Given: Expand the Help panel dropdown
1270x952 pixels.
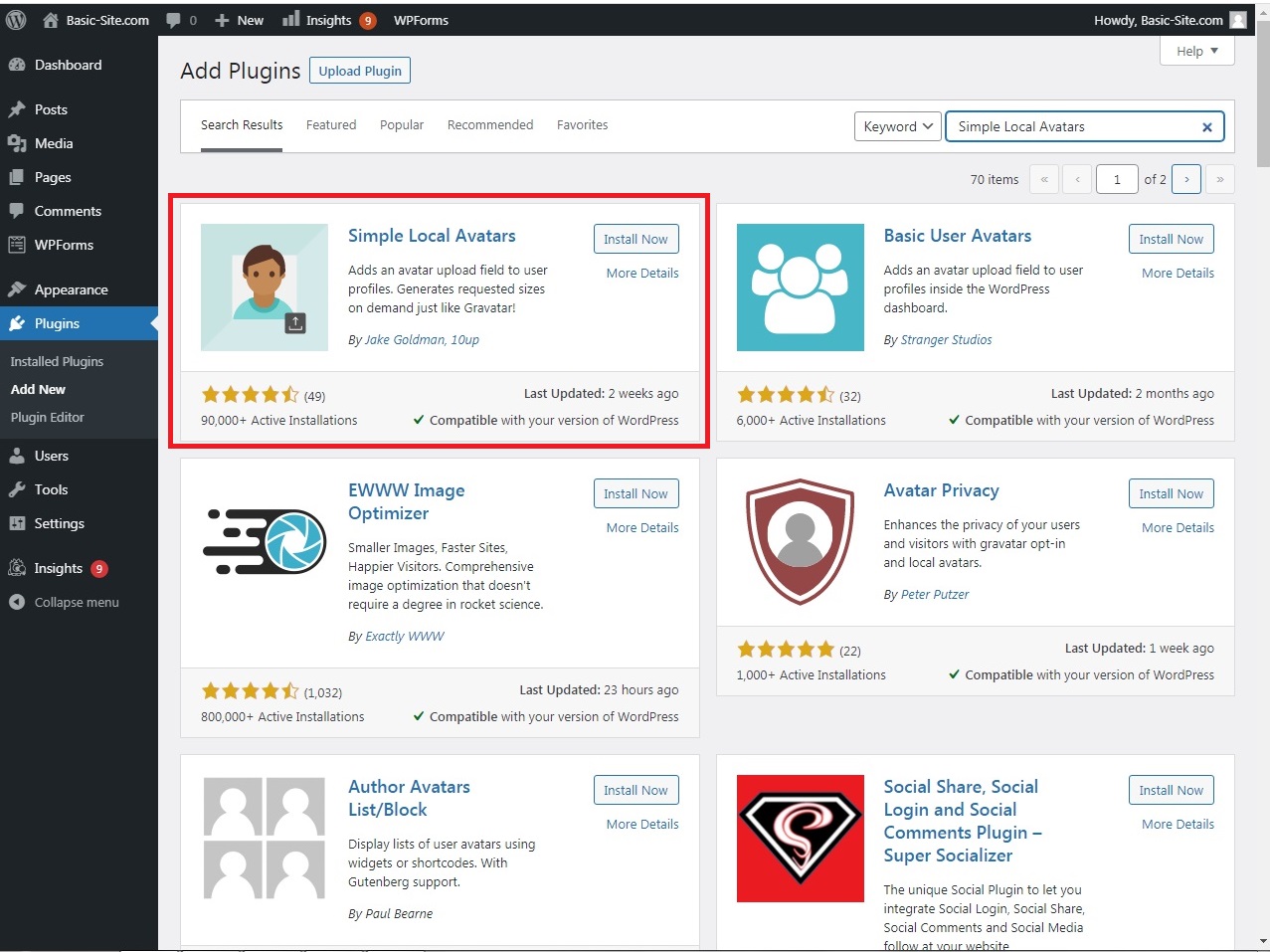Looking at the screenshot, I should 1196,51.
